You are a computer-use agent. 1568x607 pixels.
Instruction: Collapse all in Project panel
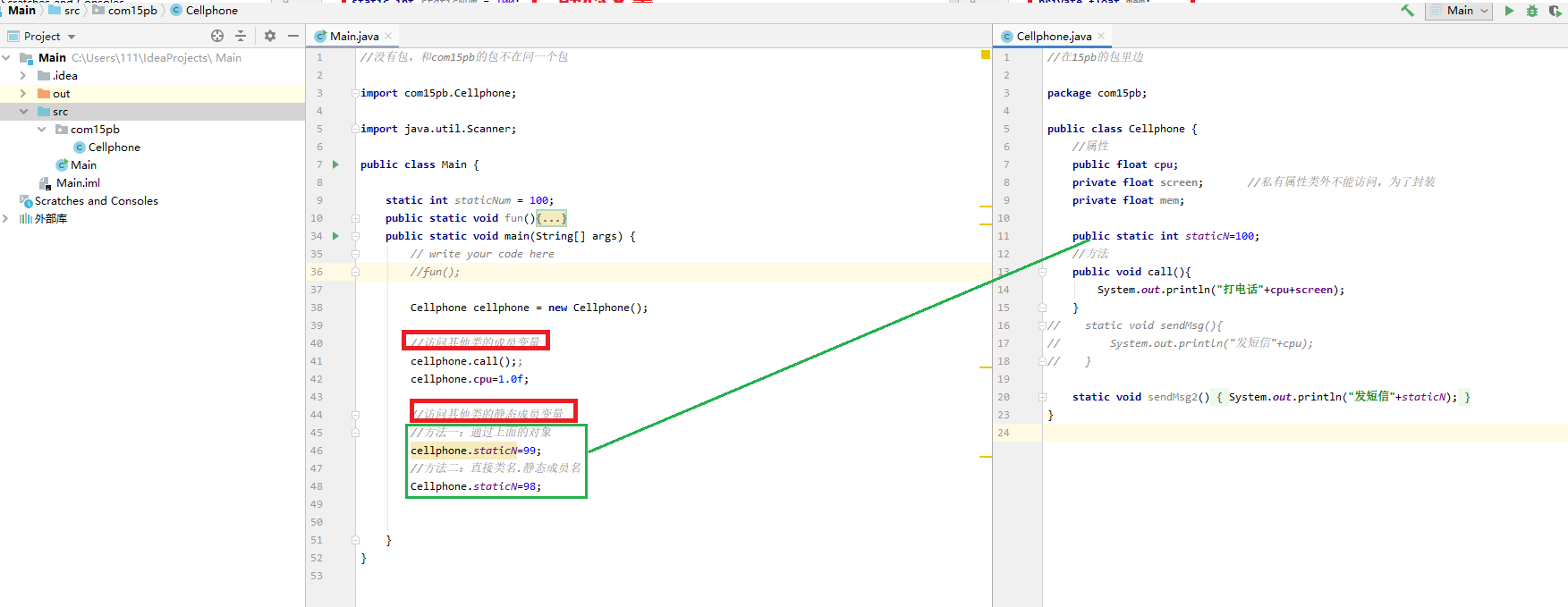241,36
